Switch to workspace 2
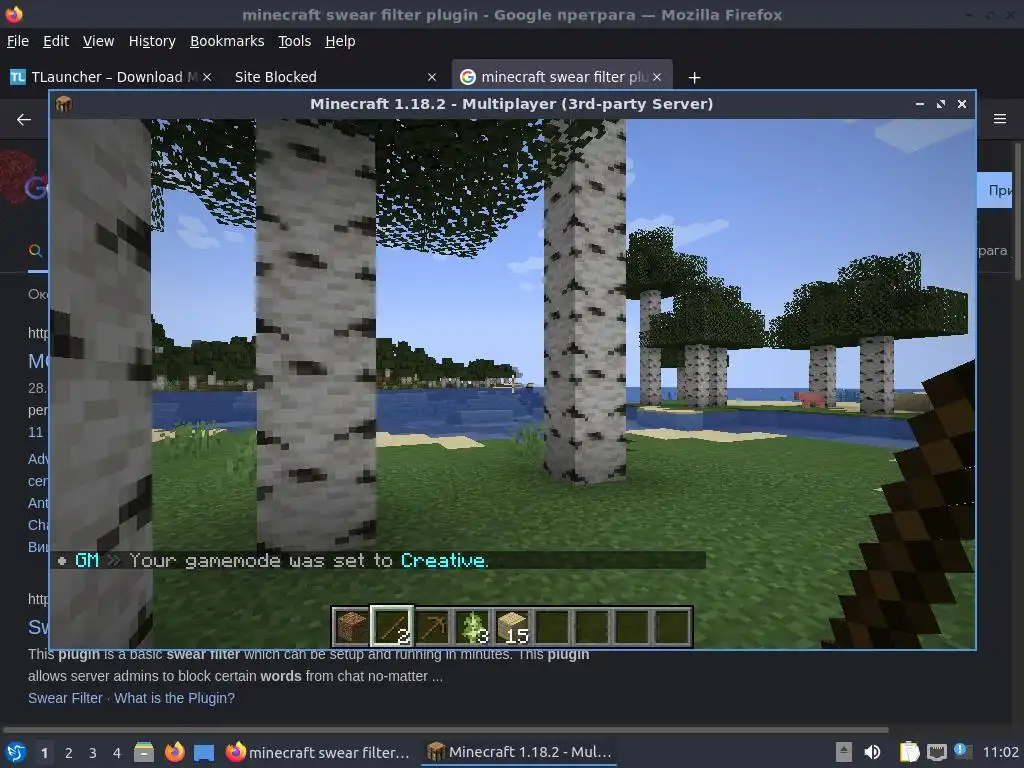Viewport: 1024px width, 768px height. pos(69,753)
